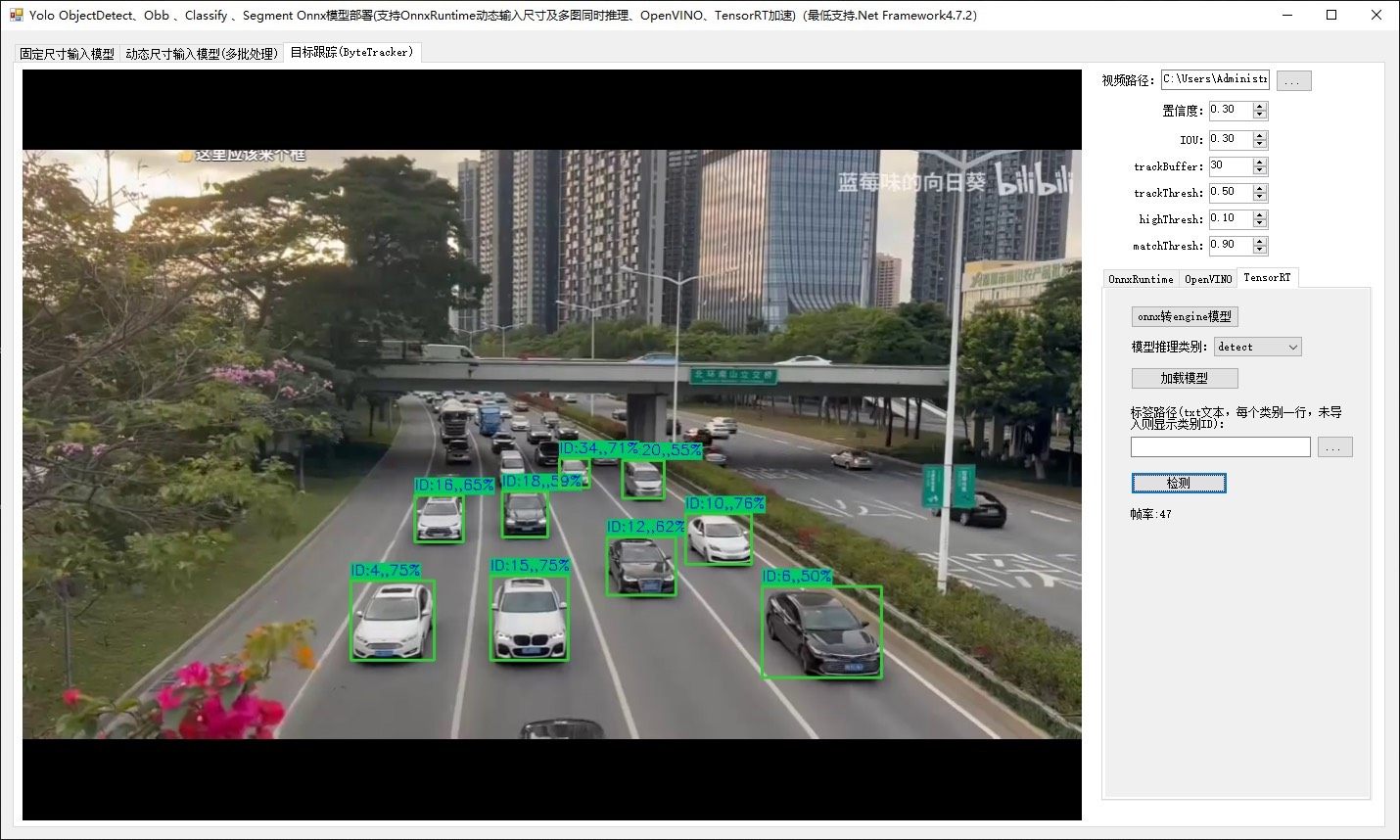
Task: Click the trackBuffer value field showing 30
Action: (1230, 166)
